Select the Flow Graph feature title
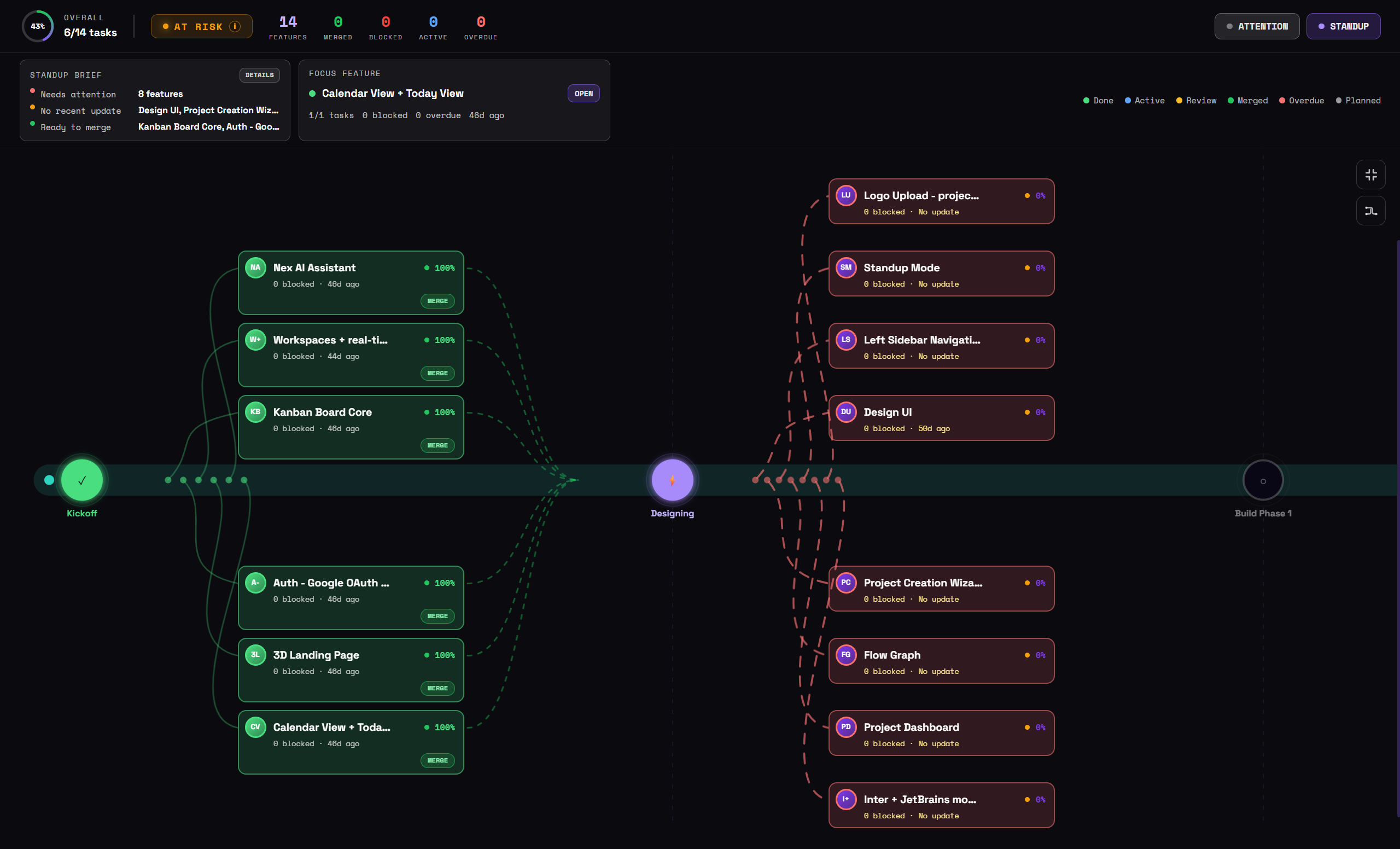The width and height of the screenshot is (1400, 849). tap(892, 655)
